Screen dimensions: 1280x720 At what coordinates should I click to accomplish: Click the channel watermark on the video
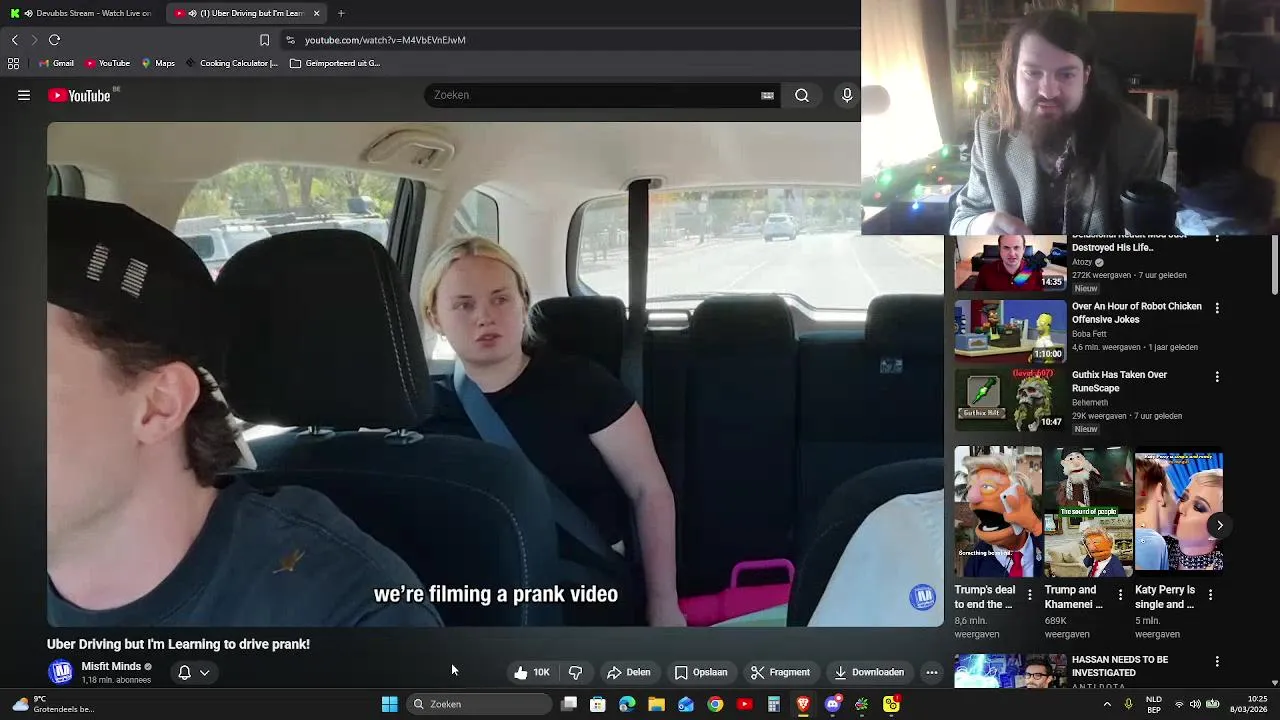[x=923, y=597]
